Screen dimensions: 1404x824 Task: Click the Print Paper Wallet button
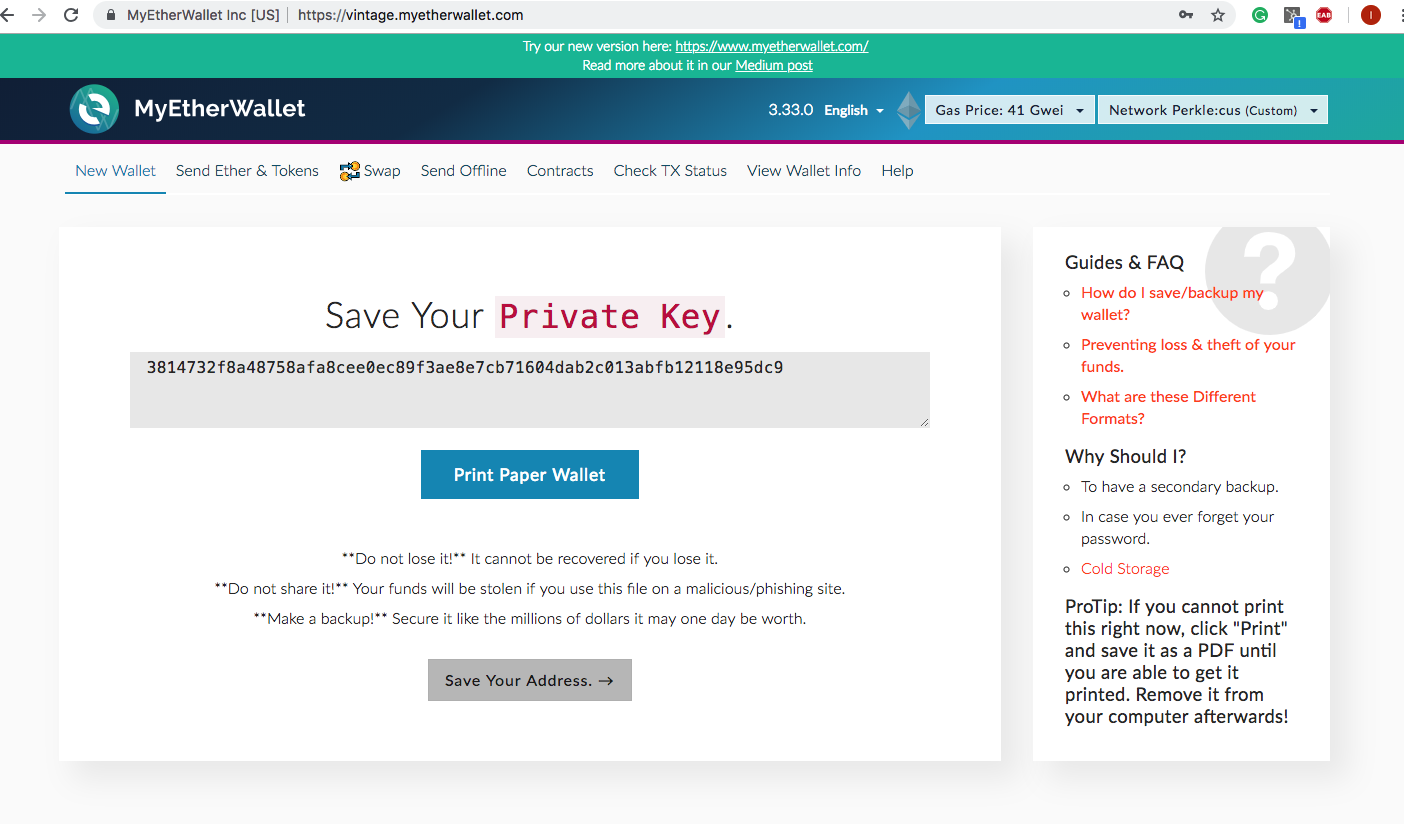click(x=529, y=475)
